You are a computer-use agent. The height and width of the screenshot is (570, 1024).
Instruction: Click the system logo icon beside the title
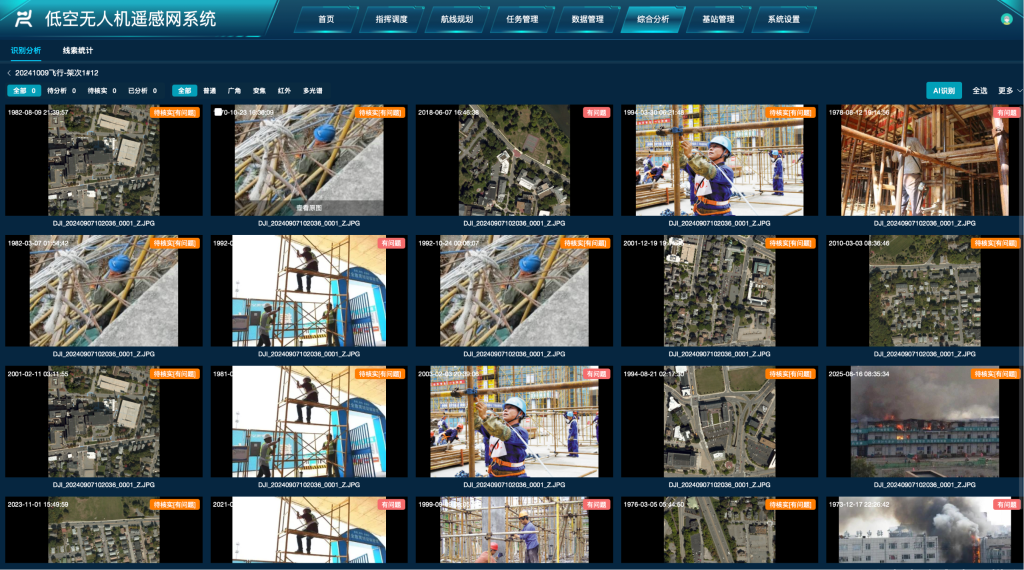click(24, 19)
